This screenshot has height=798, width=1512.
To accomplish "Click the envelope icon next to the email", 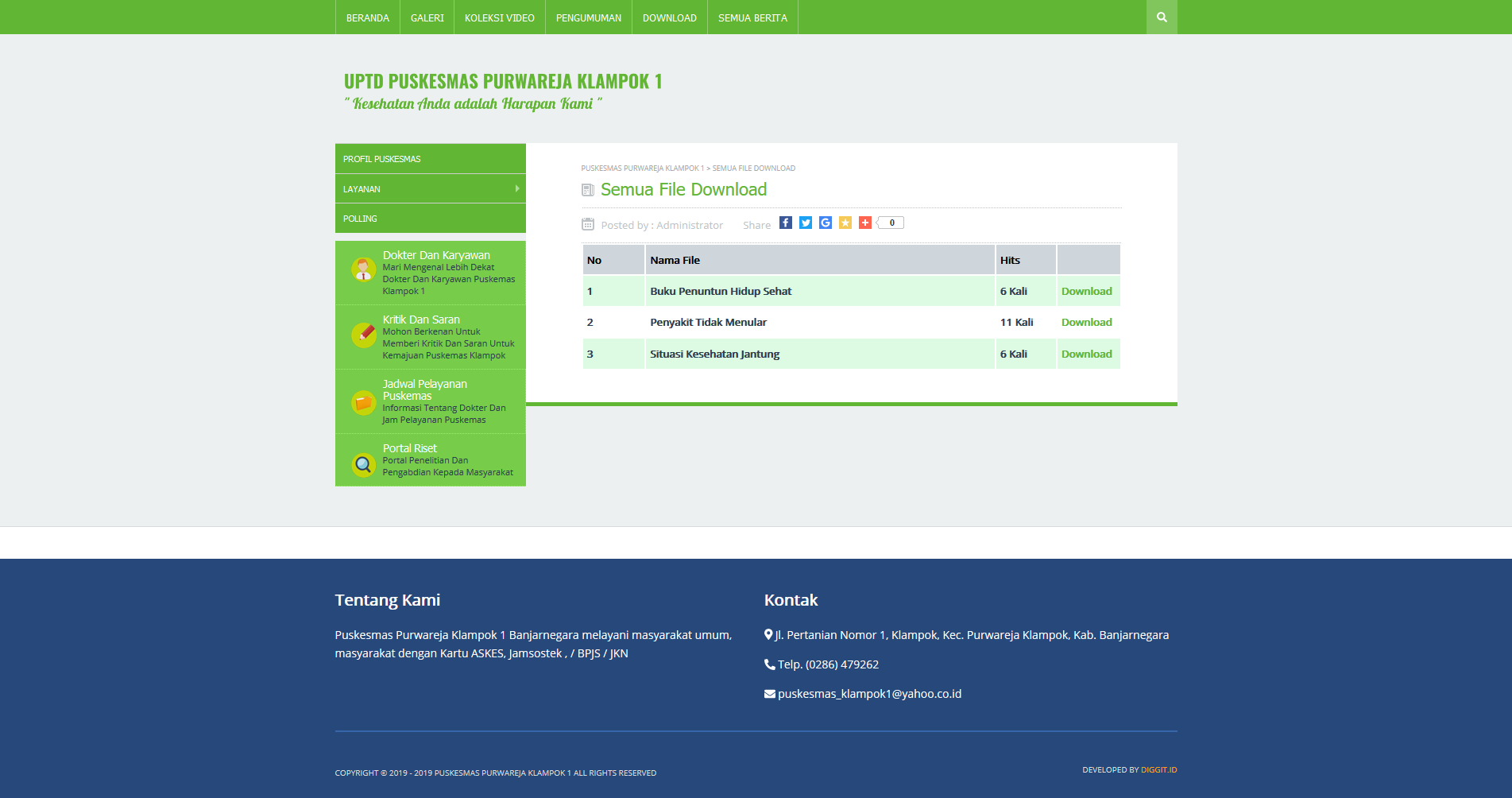I will coord(768,693).
